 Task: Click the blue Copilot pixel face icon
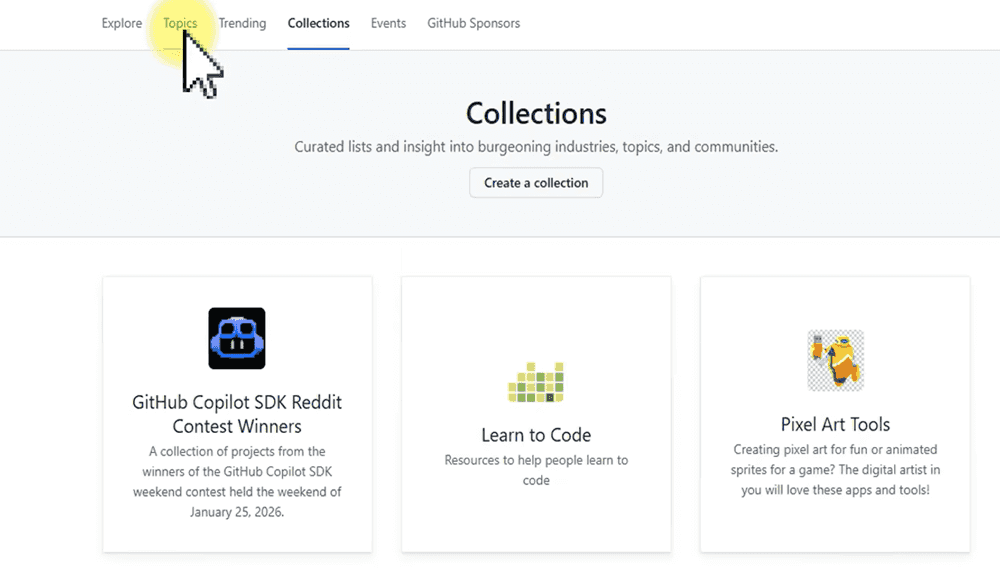pos(237,338)
